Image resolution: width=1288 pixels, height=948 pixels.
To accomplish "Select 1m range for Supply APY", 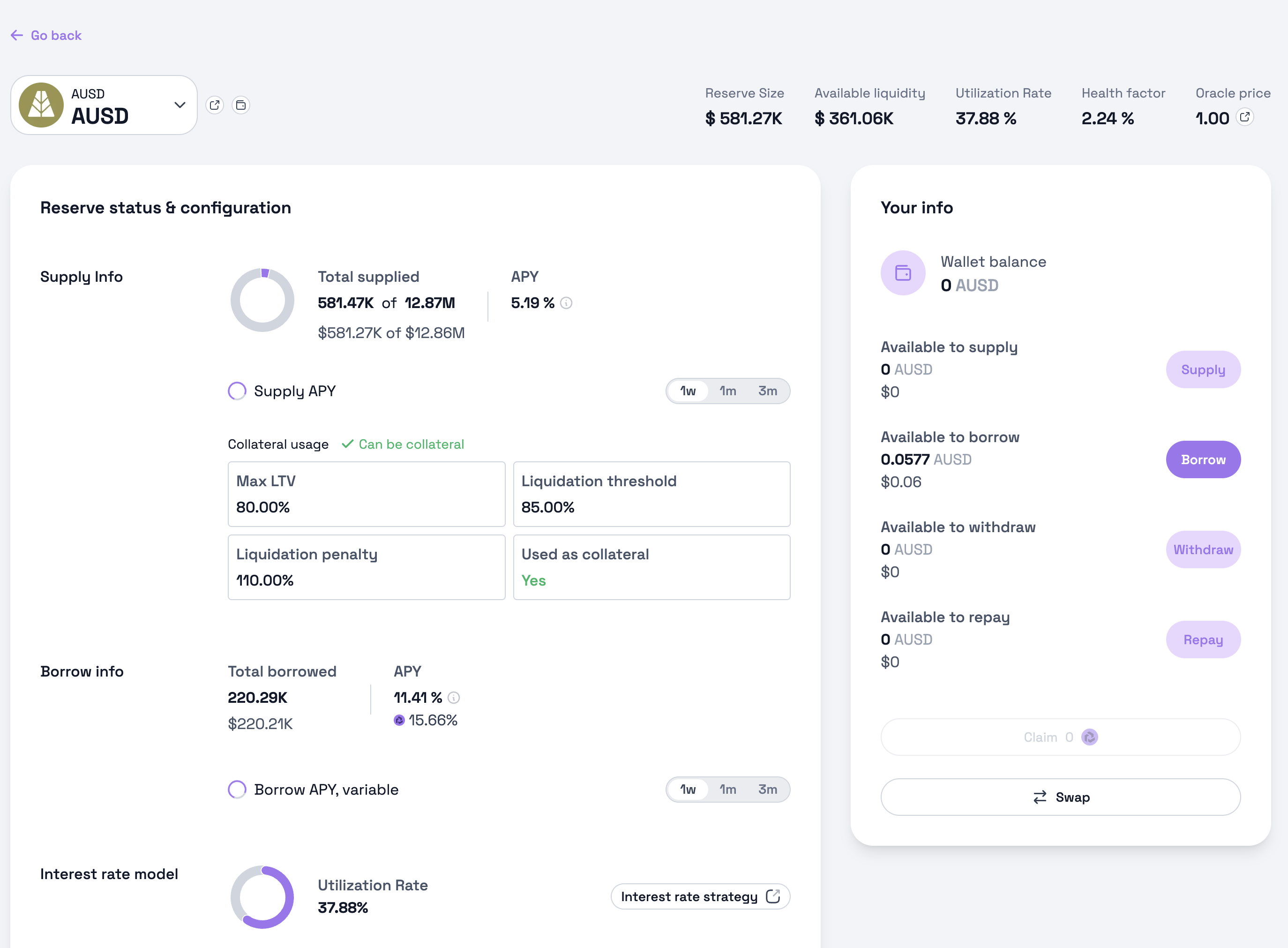I will [x=727, y=391].
